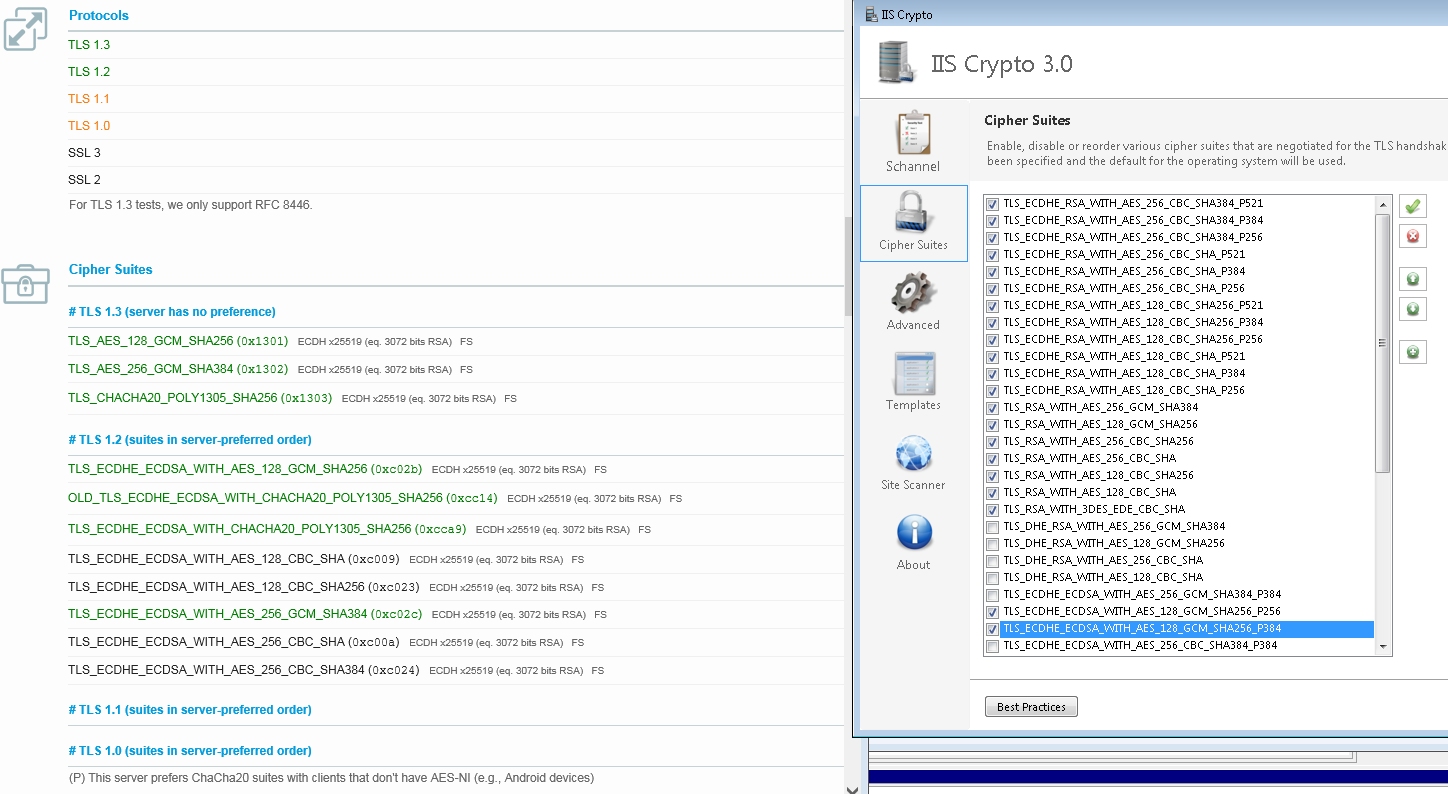Enable TLS_ECDHE_ECDSA_WITH_AES_128_GCM_SHA256_P256 cipher
The width and height of the screenshot is (1448, 794).
coord(991,611)
